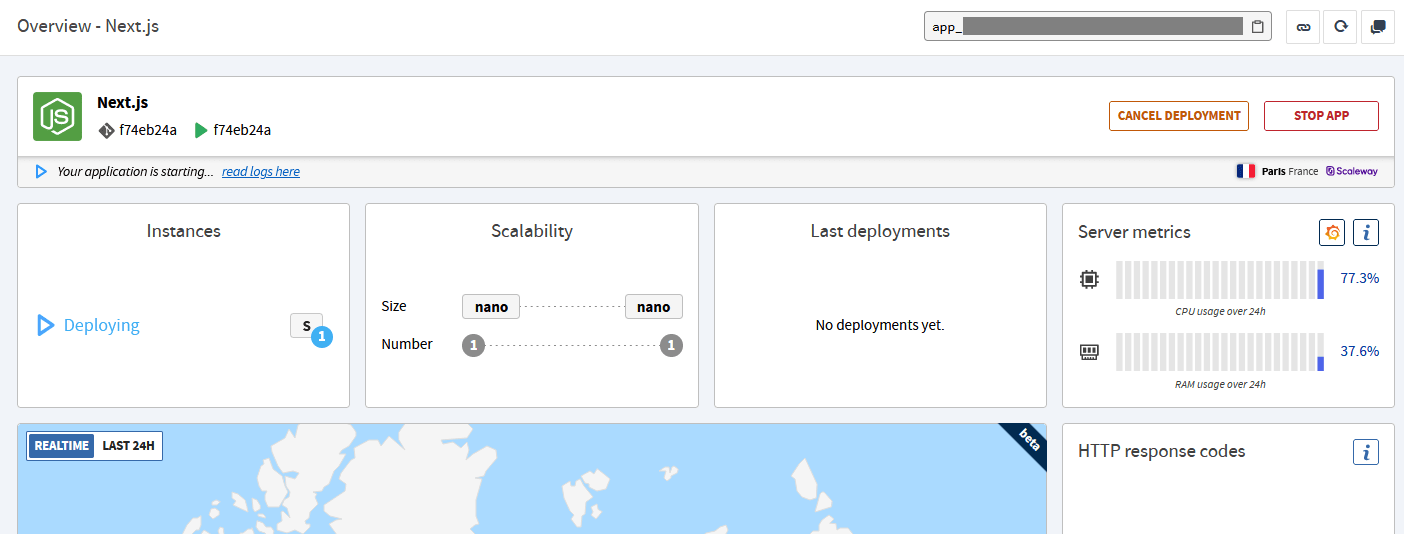
Task: Click the Next.js application name
Action: pos(123,102)
